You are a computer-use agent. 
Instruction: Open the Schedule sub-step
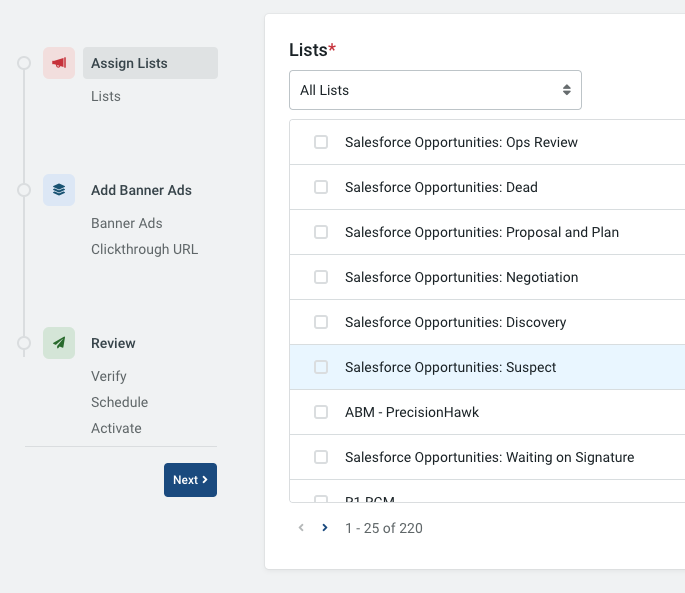[119, 402]
